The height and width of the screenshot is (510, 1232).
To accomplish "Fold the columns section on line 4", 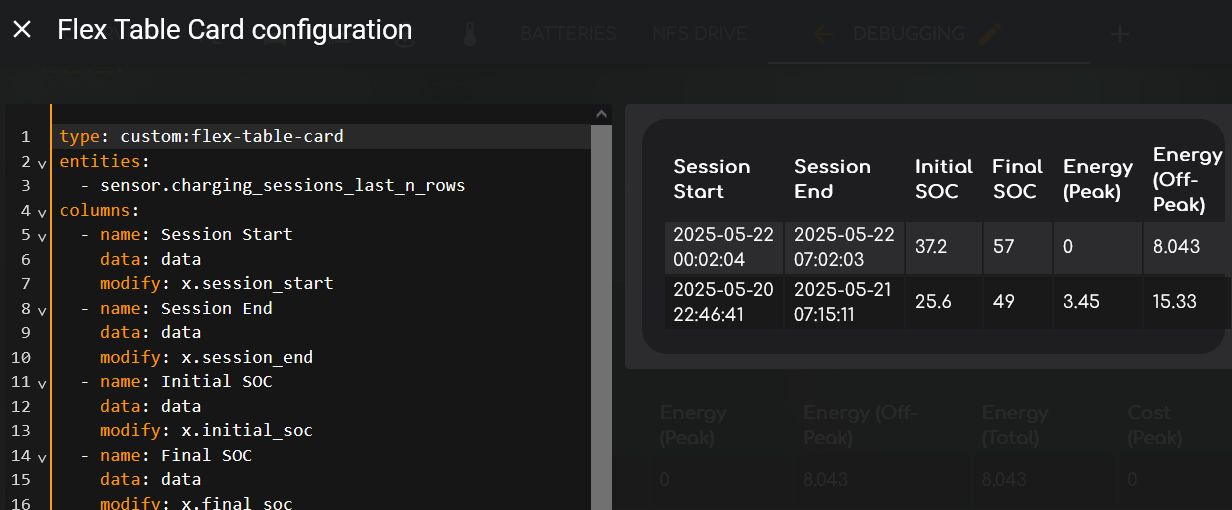I will (42, 211).
